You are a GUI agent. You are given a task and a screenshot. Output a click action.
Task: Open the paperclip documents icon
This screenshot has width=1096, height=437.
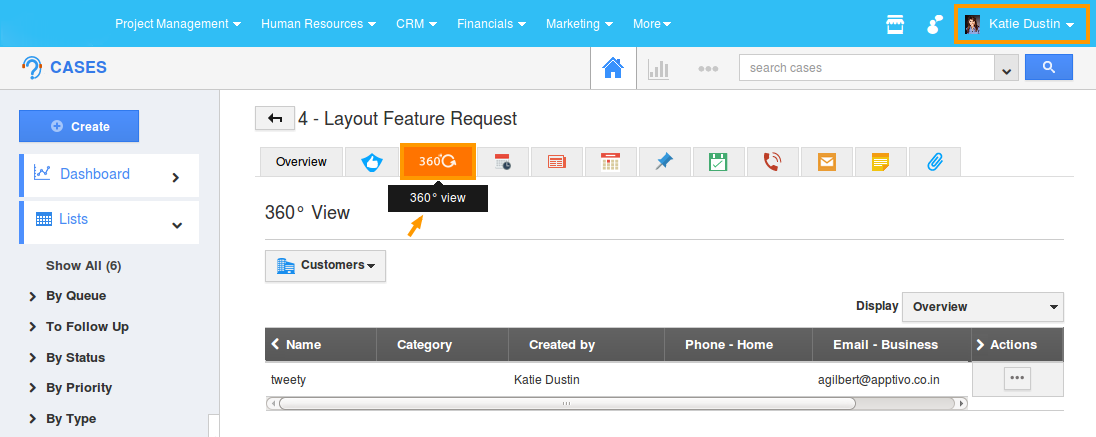point(934,162)
